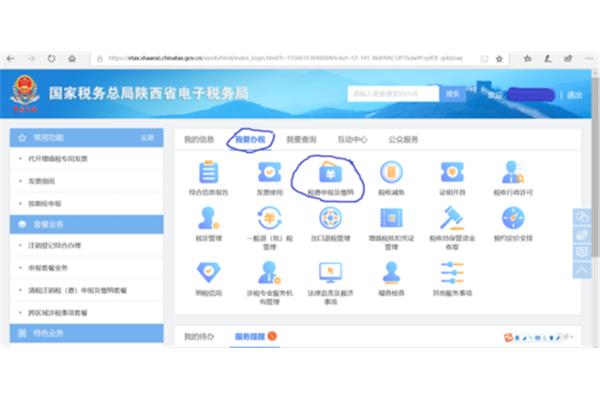Reload the page with refresh icon
The height and width of the screenshot is (400, 600).
coord(51,59)
